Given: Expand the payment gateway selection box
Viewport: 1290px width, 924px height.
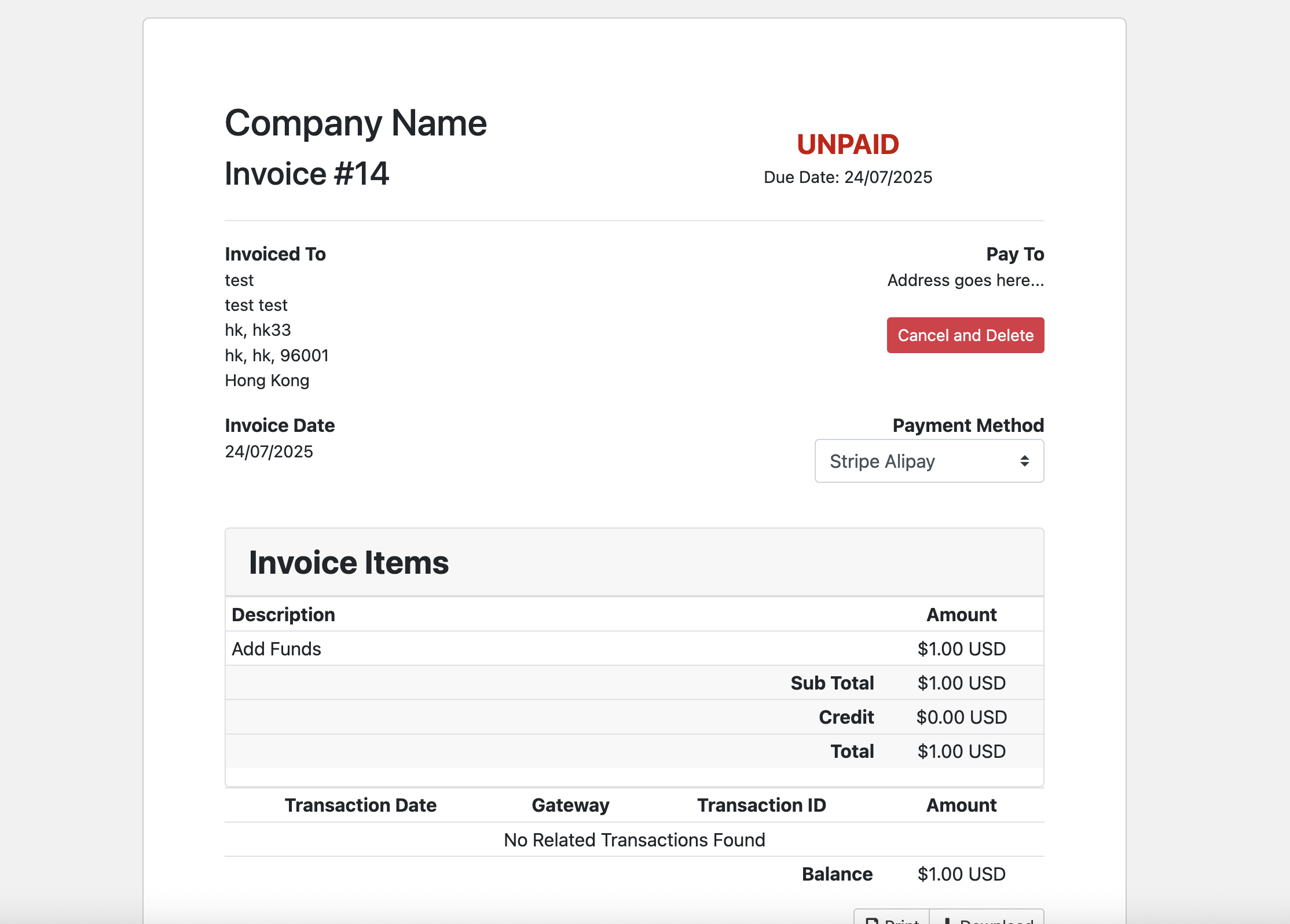Looking at the screenshot, I should [x=929, y=461].
